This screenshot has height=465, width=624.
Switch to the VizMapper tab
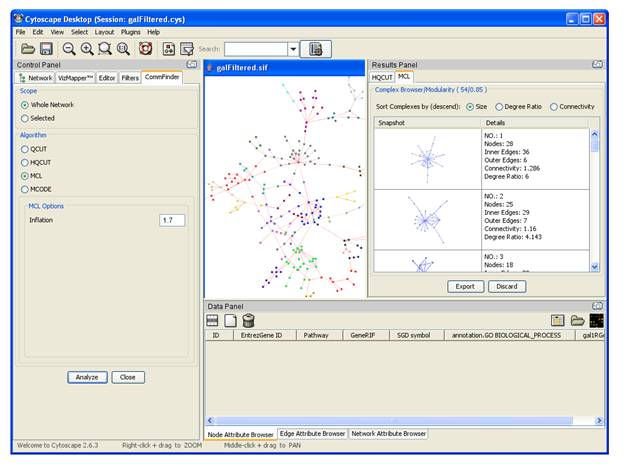[75, 78]
